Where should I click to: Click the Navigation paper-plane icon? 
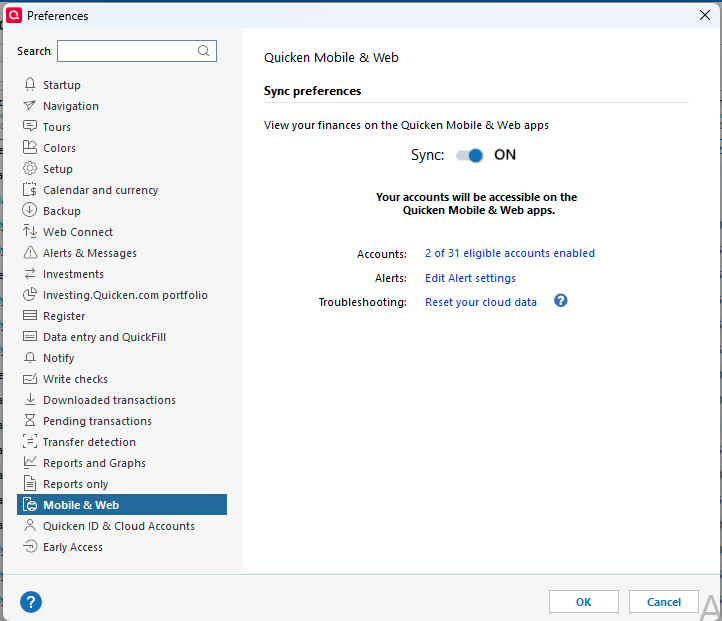pyautogui.click(x=29, y=105)
